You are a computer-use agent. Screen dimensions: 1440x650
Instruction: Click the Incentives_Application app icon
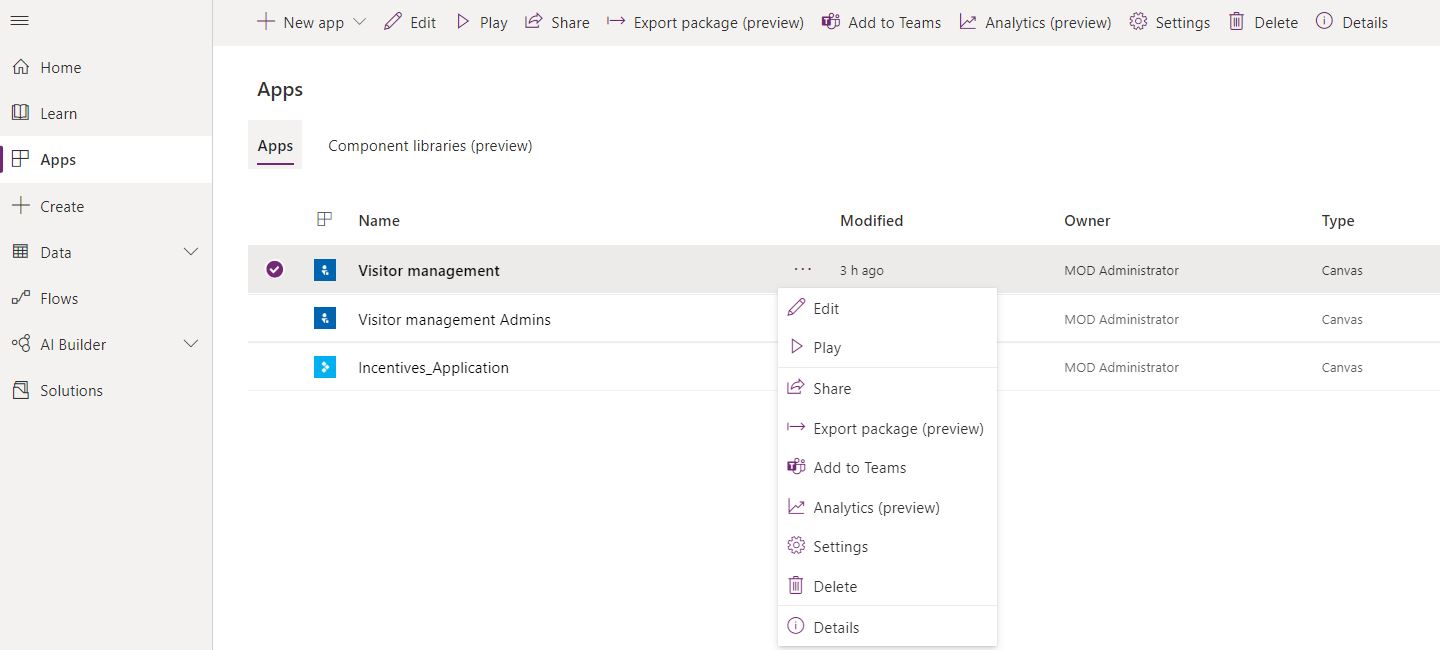point(324,367)
